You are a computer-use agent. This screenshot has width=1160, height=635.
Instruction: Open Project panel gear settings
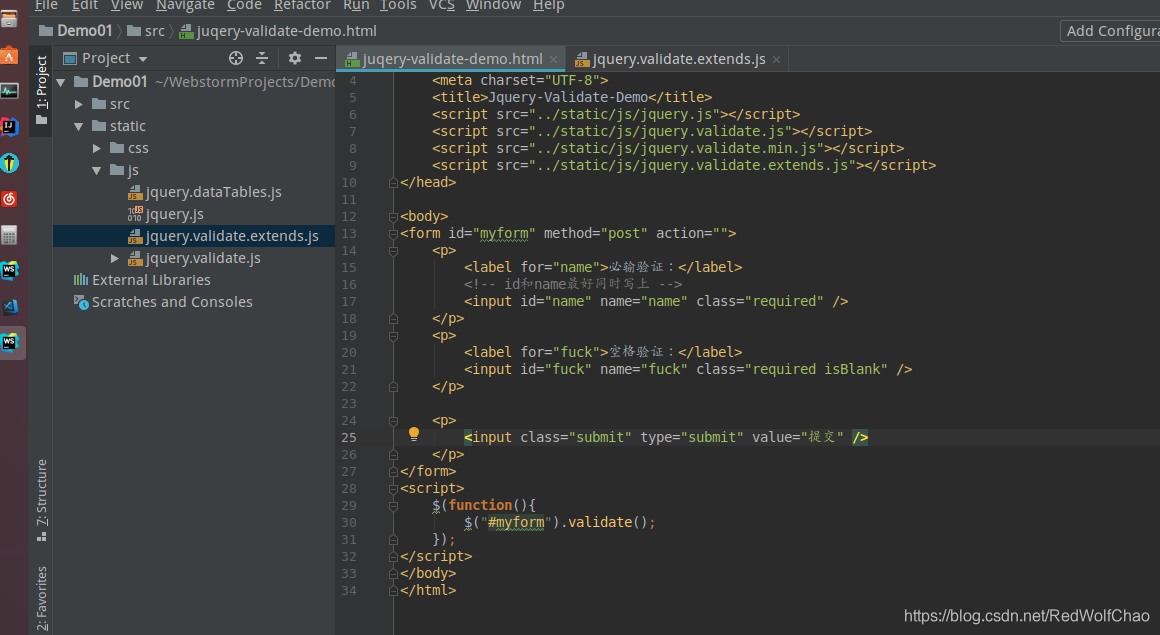coord(294,58)
